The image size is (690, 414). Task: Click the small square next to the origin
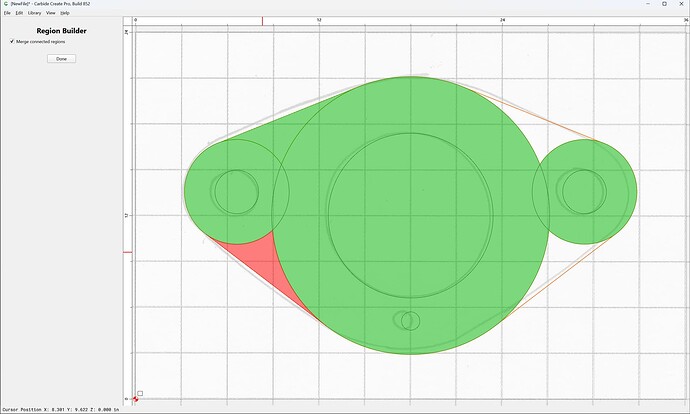(x=140, y=393)
